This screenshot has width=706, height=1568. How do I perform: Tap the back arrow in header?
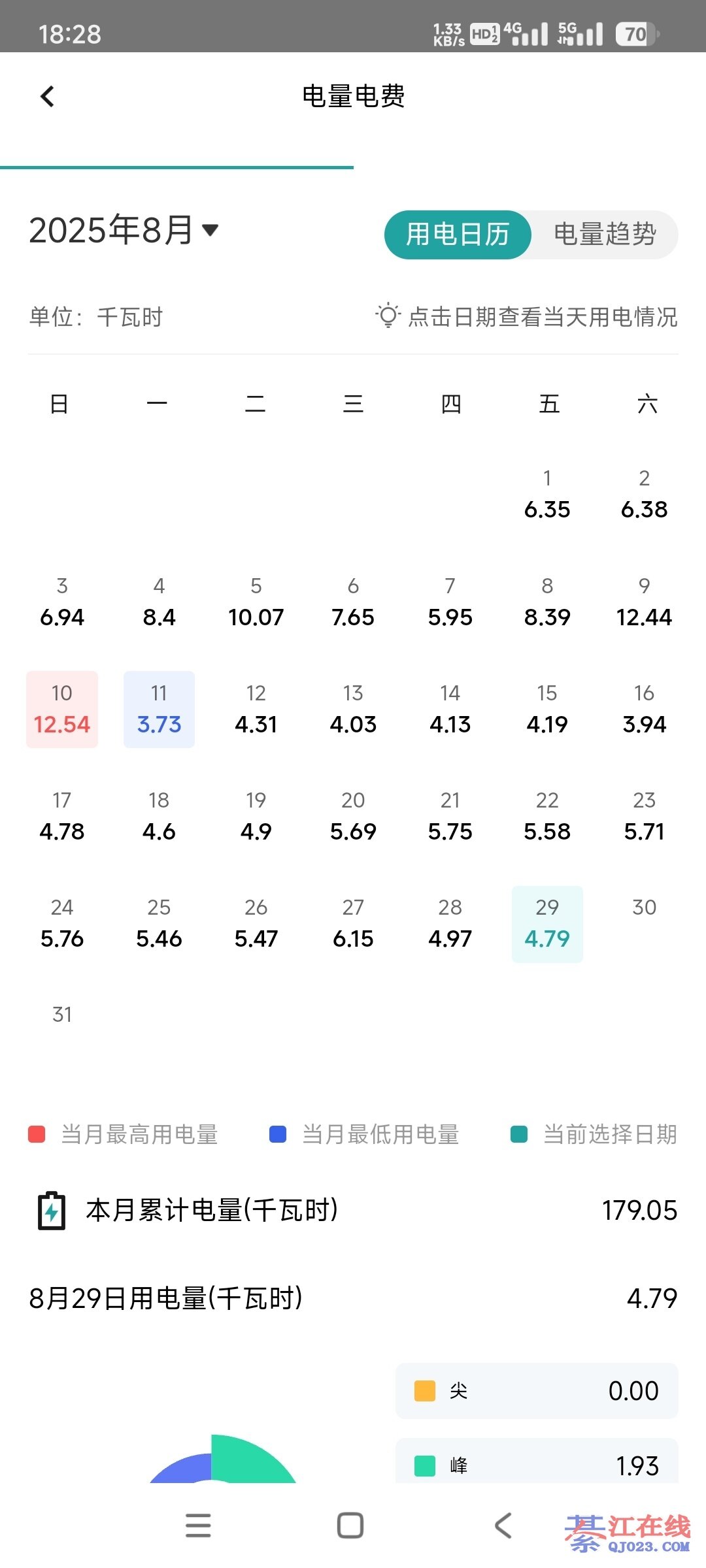[x=47, y=97]
